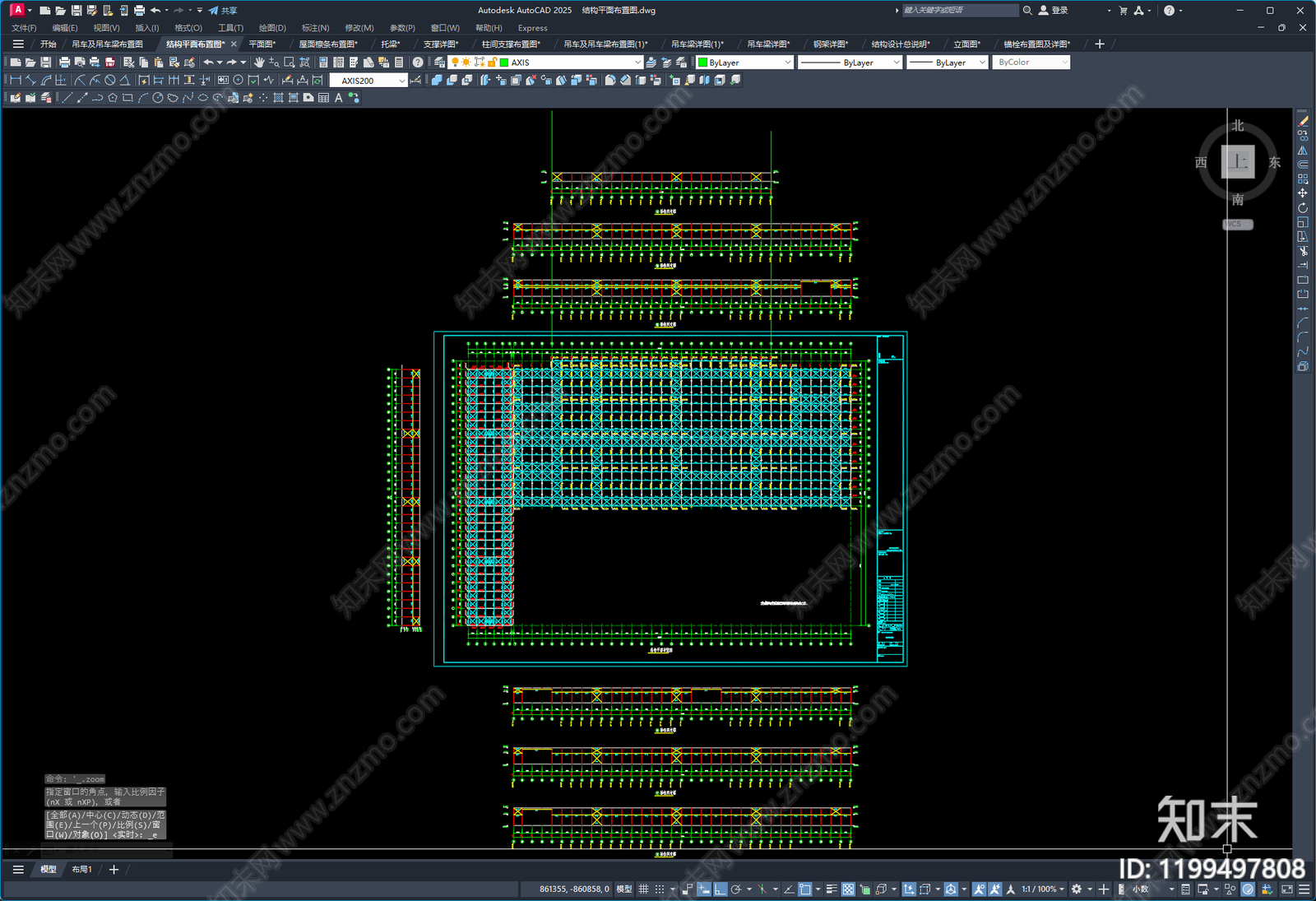
Task: Click the Plot (print) icon in toolbar
Action: (x=64, y=63)
